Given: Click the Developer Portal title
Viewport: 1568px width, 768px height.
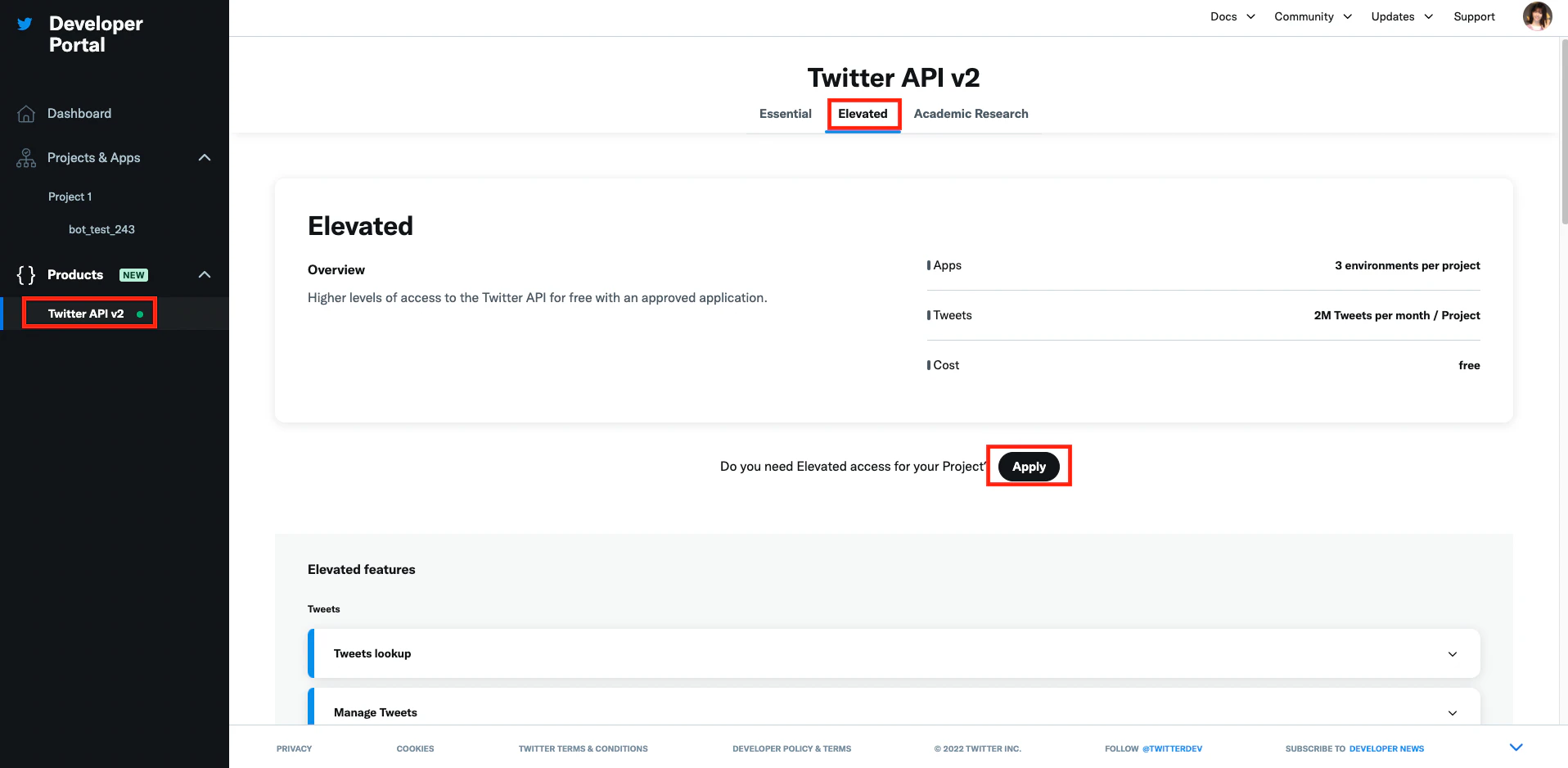Looking at the screenshot, I should tap(96, 34).
